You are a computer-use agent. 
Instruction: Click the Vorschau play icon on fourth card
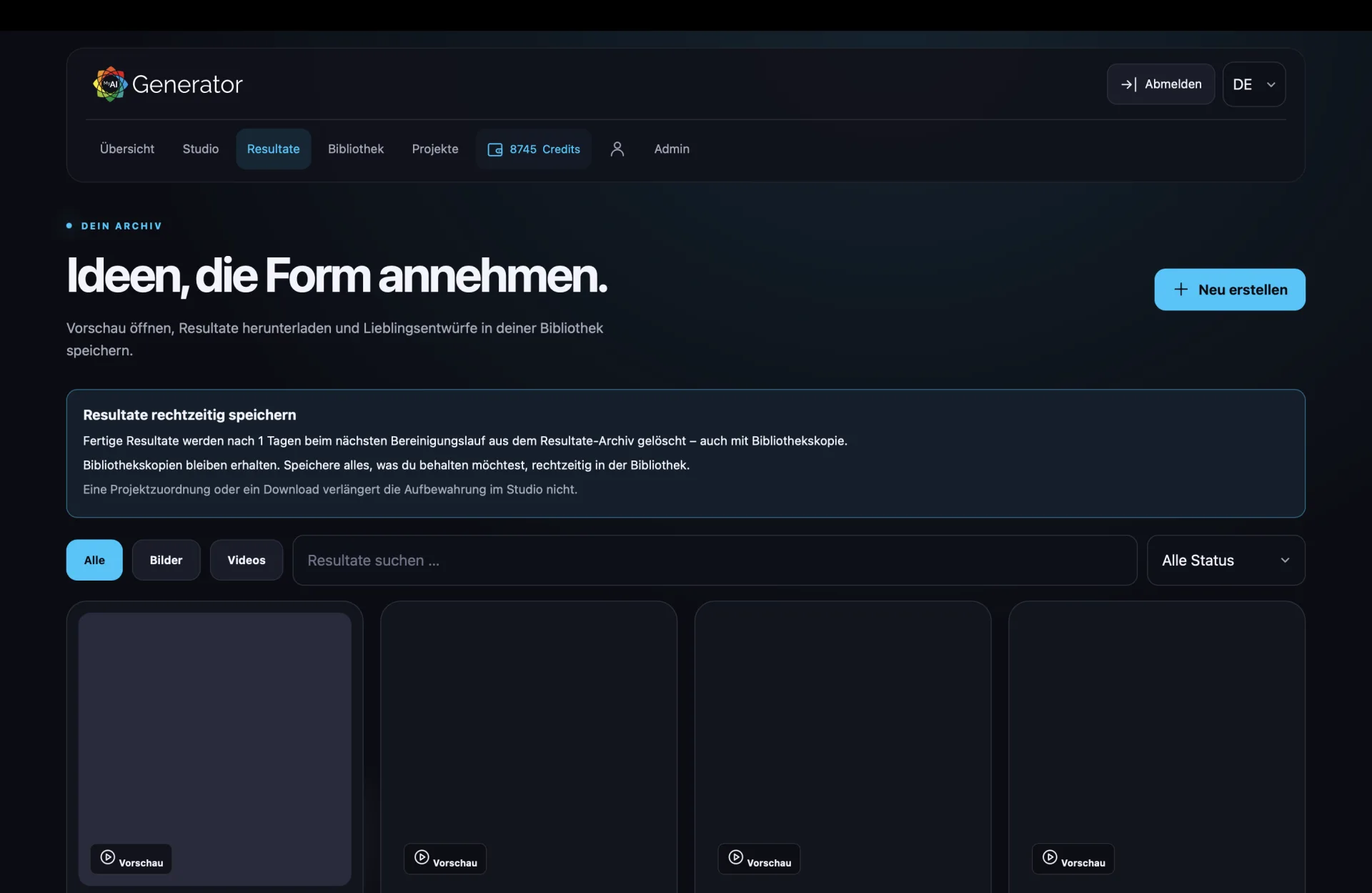pos(1050,857)
